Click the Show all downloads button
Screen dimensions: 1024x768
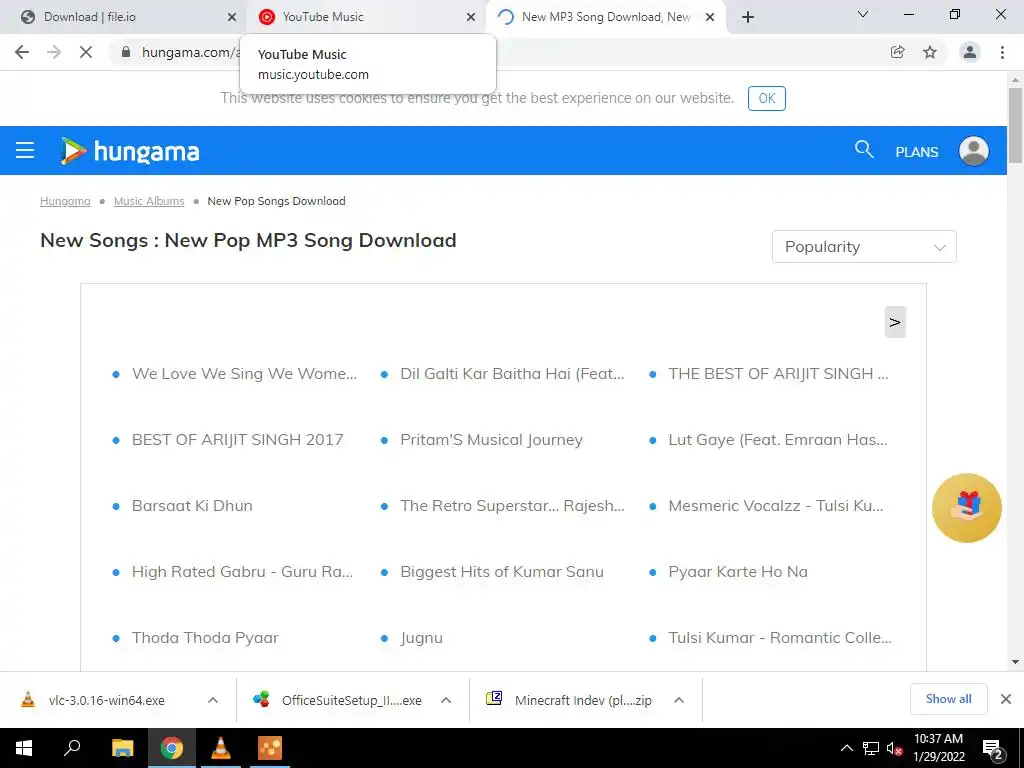pyautogui.click(x=948, y=699)
